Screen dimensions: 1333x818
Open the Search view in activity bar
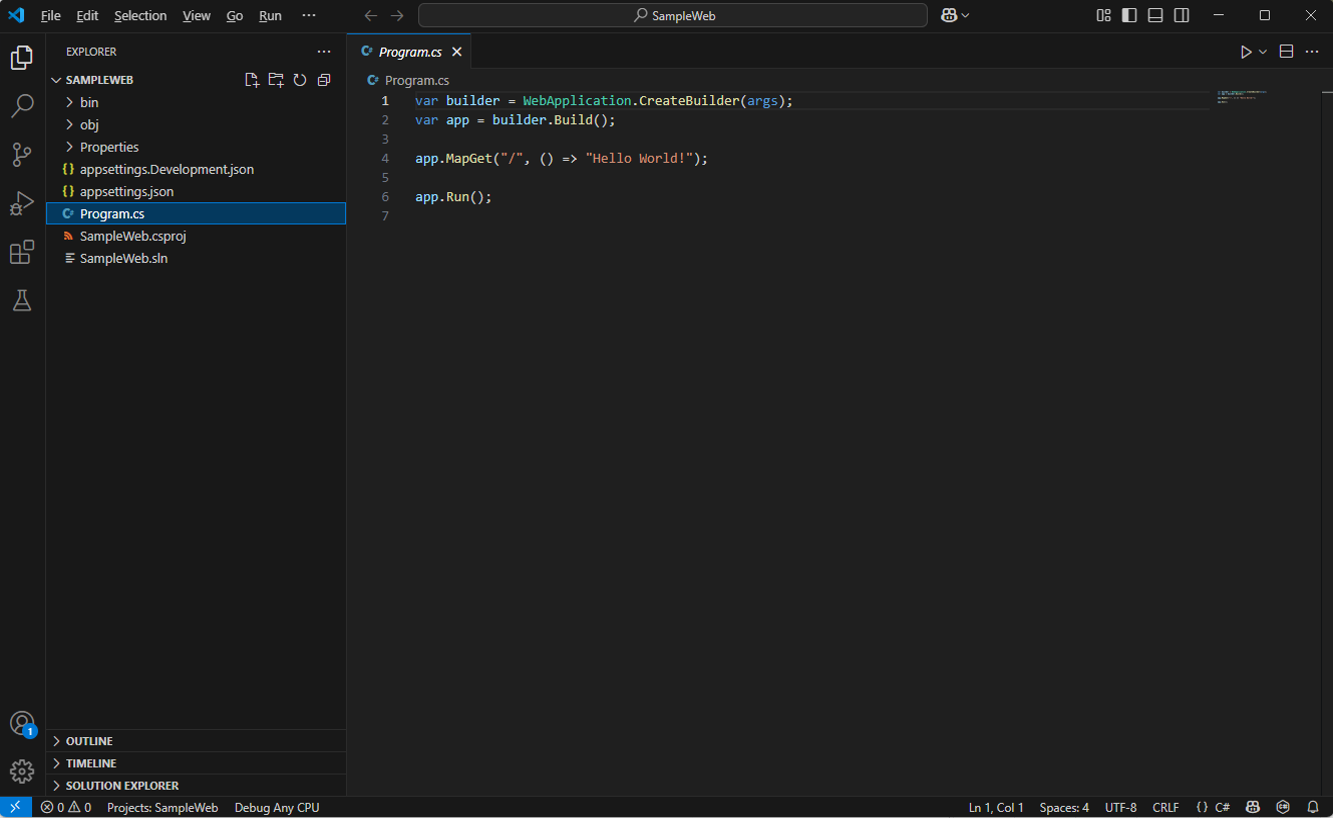click(x=22, y=106)
